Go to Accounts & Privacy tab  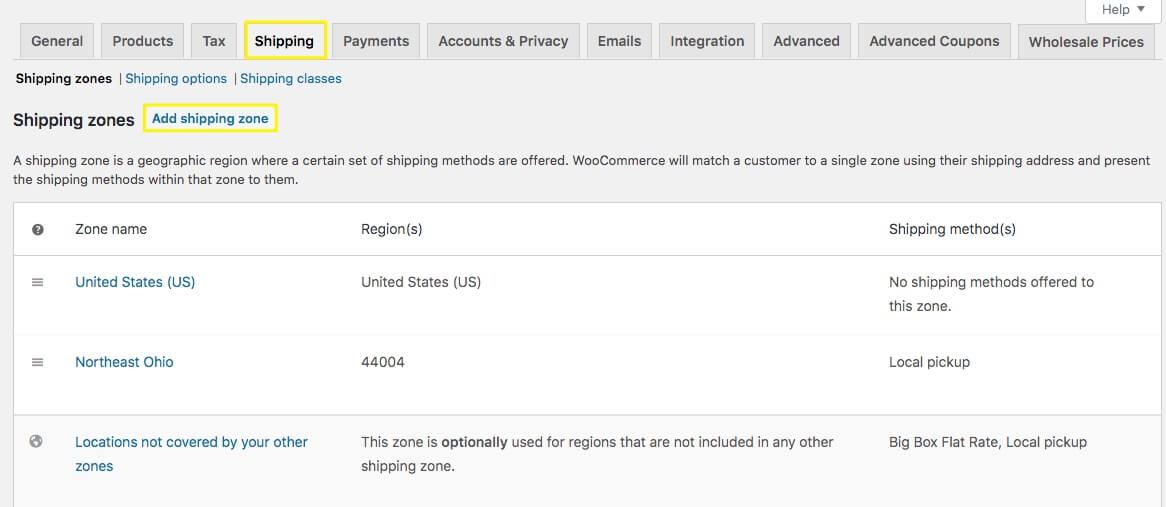tap(503, 41)
